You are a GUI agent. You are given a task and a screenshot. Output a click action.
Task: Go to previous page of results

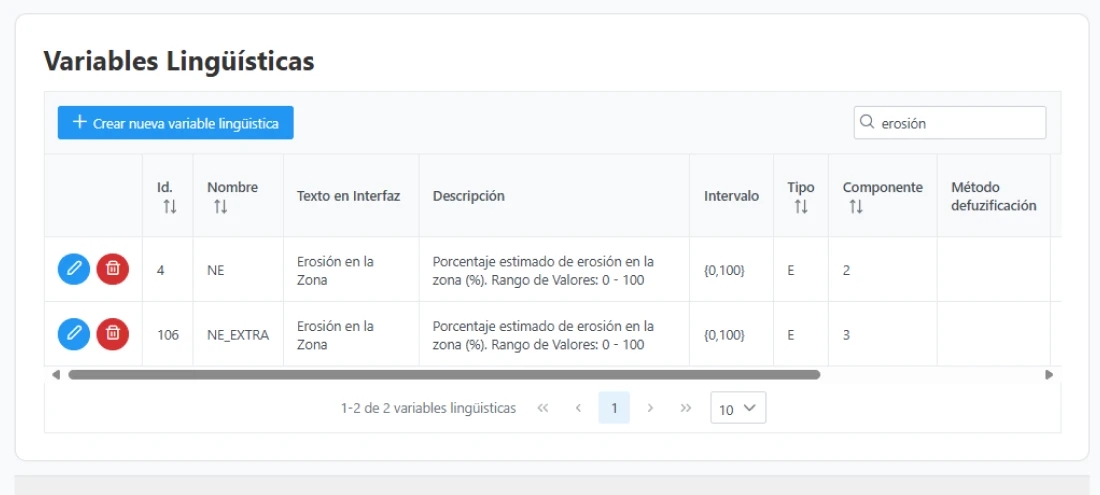pos(578,408)
